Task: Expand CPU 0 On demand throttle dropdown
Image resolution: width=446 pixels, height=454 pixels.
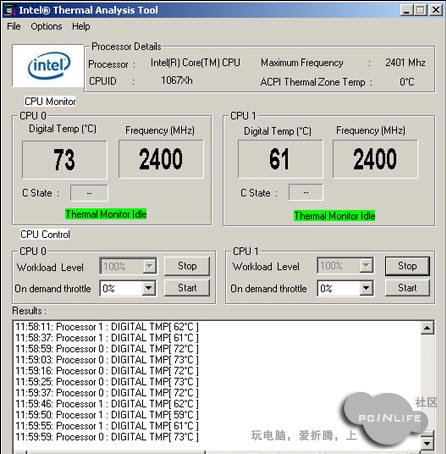Action: [x=149, y=288]
